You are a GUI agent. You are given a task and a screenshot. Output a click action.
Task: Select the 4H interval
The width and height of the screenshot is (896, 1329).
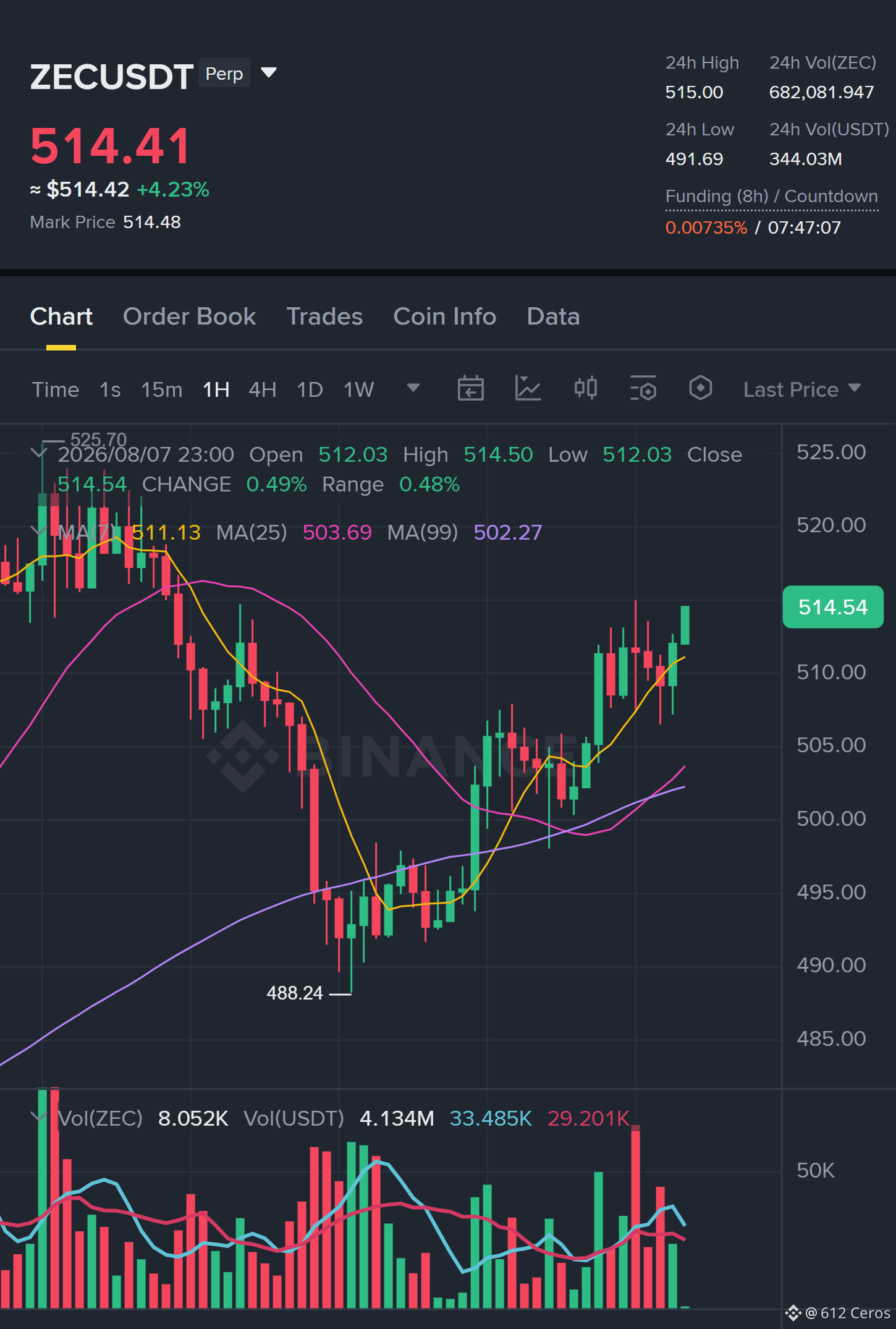pos(263,389)
